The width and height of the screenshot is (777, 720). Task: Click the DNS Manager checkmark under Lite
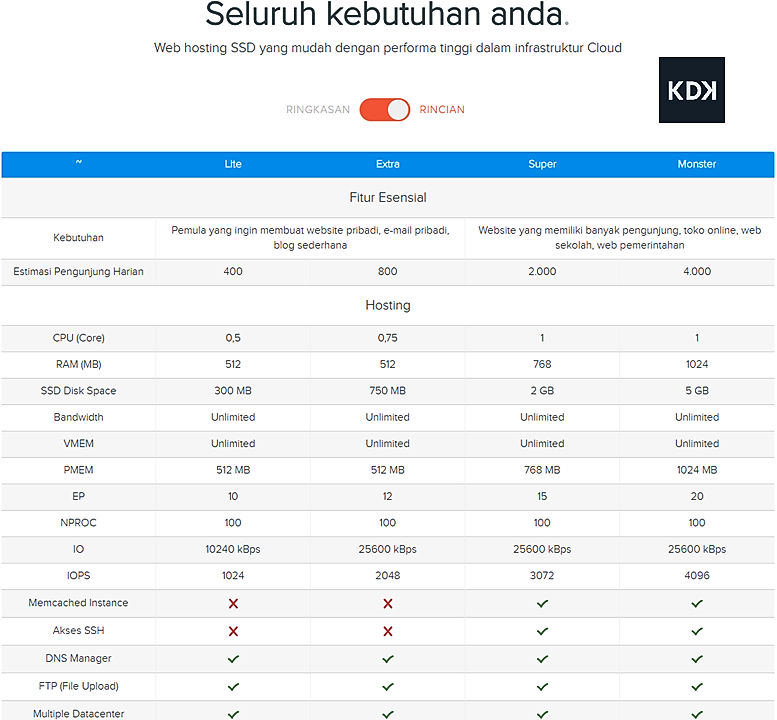(x=233, y=659)
